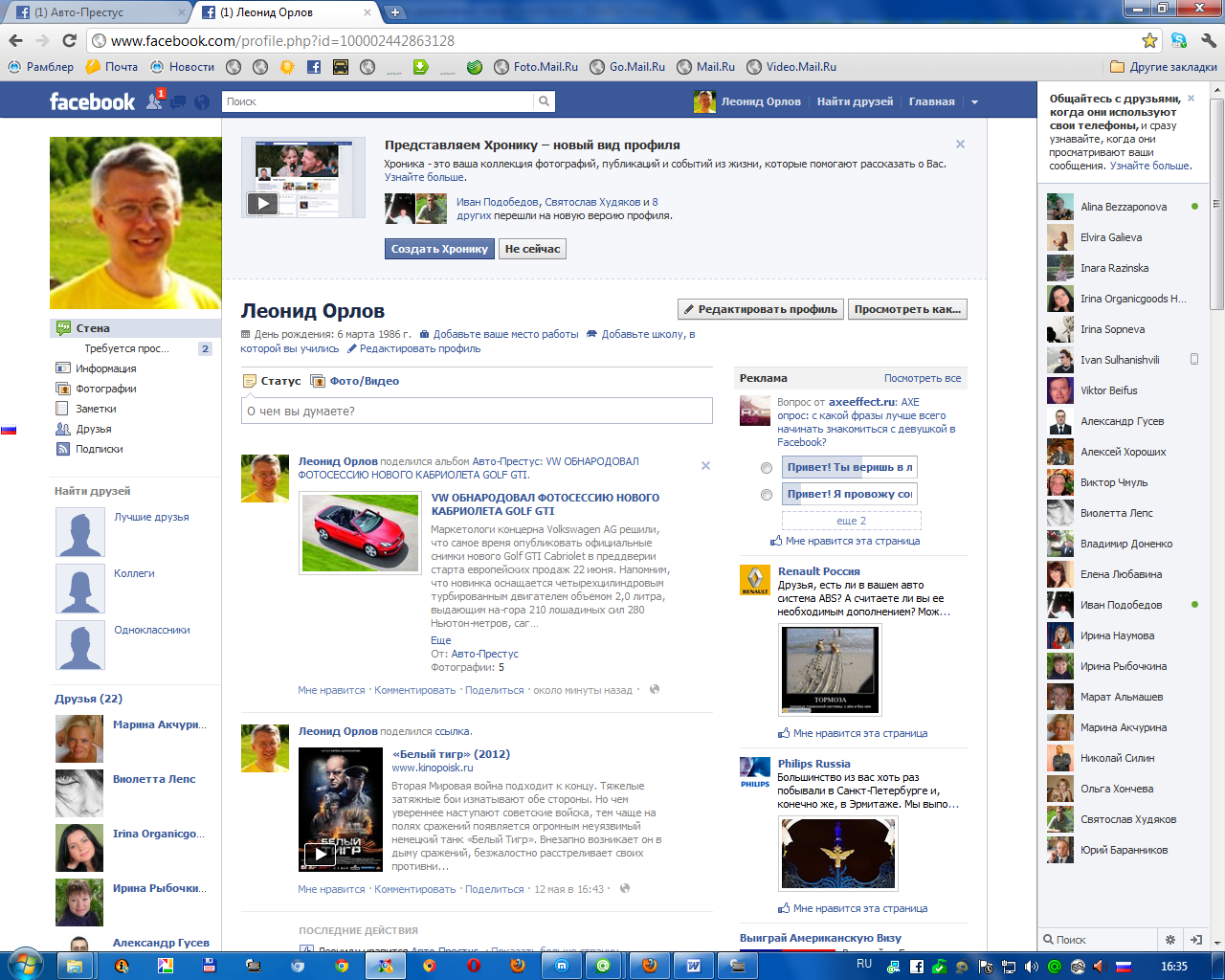Click chat search field at sidebar bottom
The height and width of the screenshot is (980, 1225).
pyautogui.click(x=1097, y=940)
